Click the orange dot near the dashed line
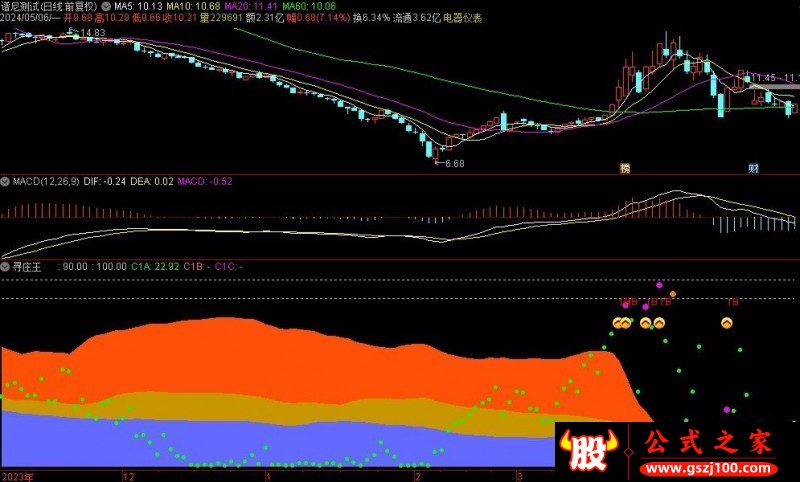 coord(673,294)
